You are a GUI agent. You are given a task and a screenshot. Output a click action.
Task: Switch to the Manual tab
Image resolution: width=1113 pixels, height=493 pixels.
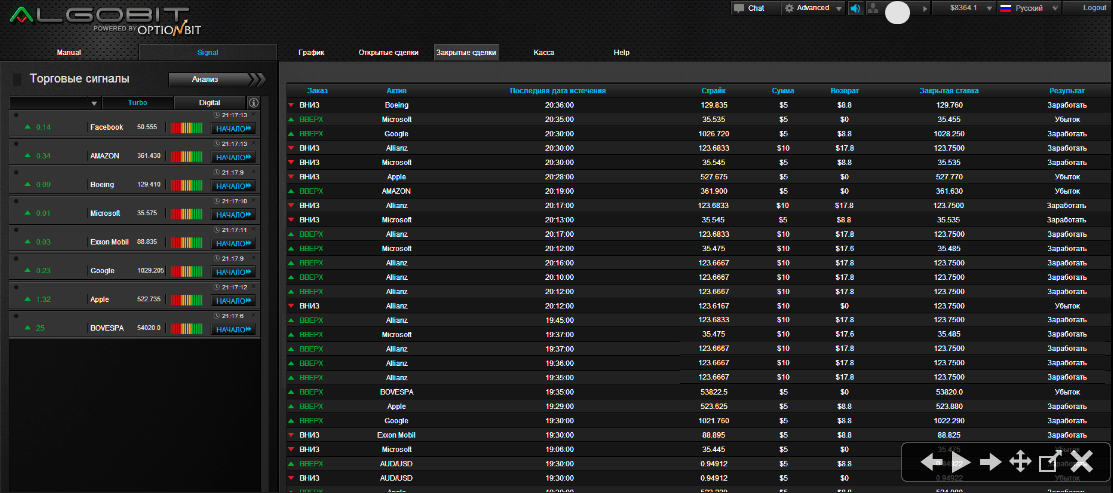[69, 52]
